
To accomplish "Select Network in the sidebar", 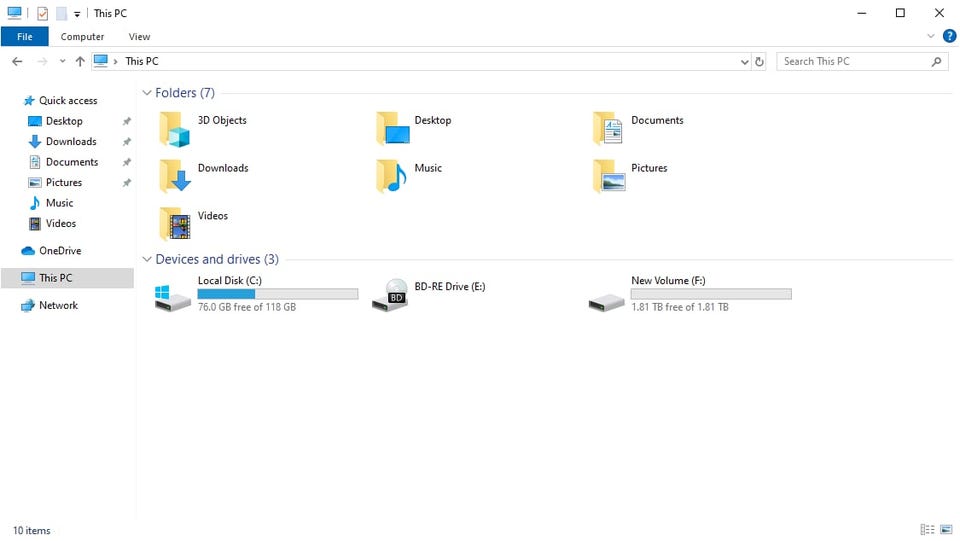I will pos(58,305).
